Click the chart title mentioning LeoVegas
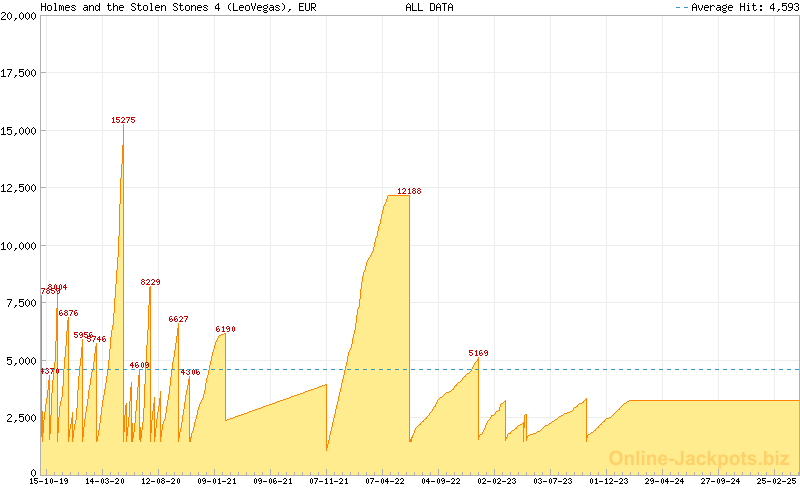The image size is (800, 490). point(179,7)
